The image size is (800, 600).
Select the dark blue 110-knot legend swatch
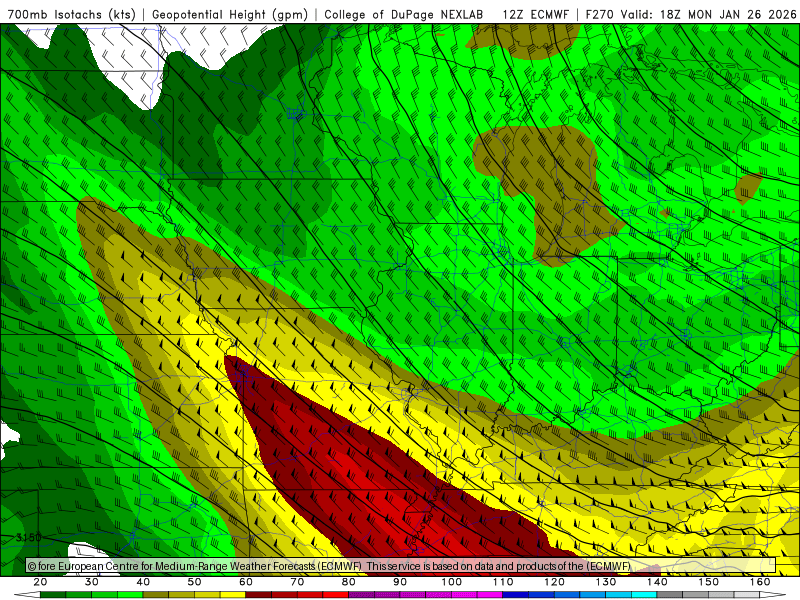(516, 595)
